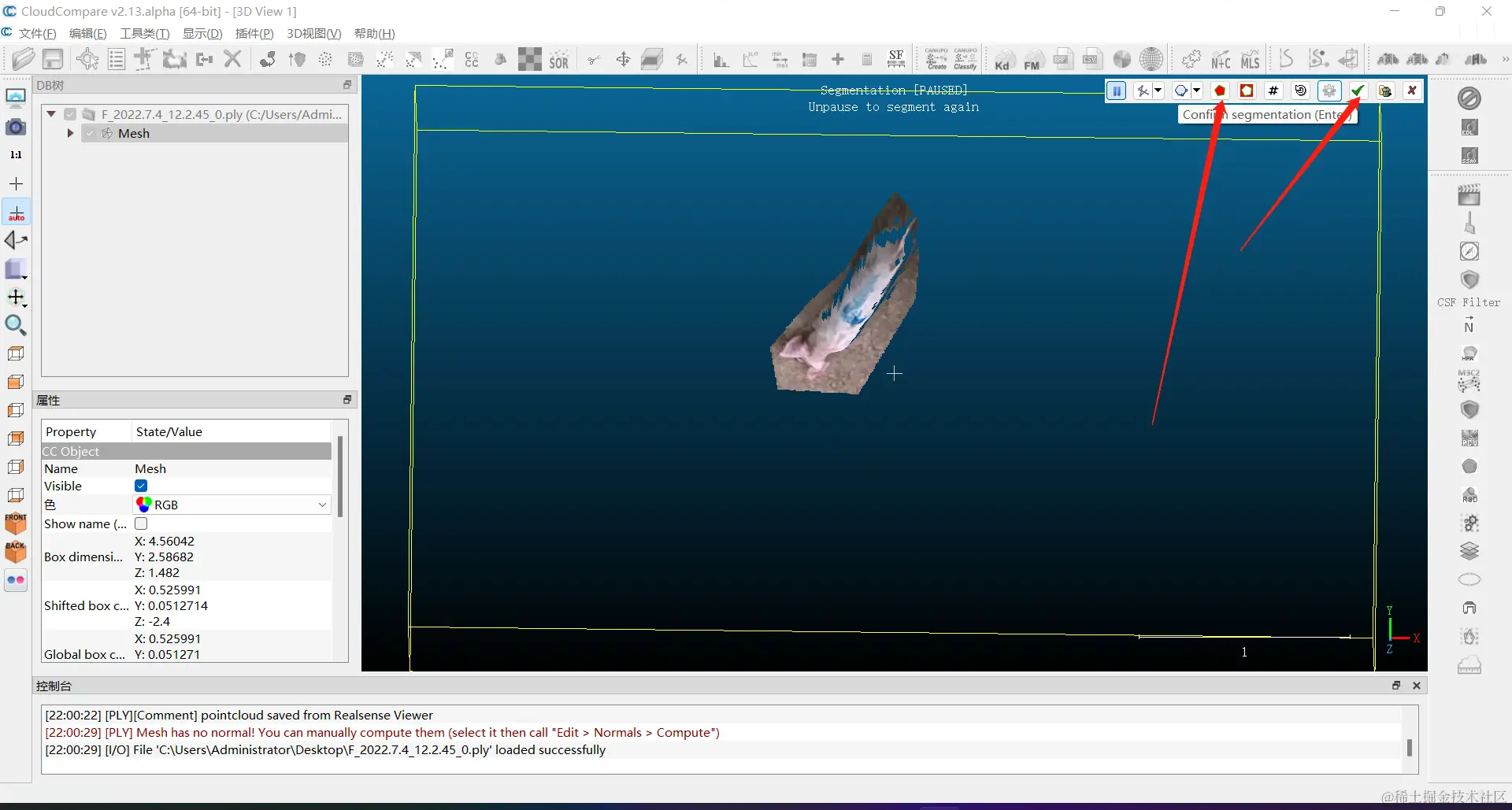Open the polyline selection mode dropdown arrow
Viewport: 1512px width, 810px height.
(1158, 91)
